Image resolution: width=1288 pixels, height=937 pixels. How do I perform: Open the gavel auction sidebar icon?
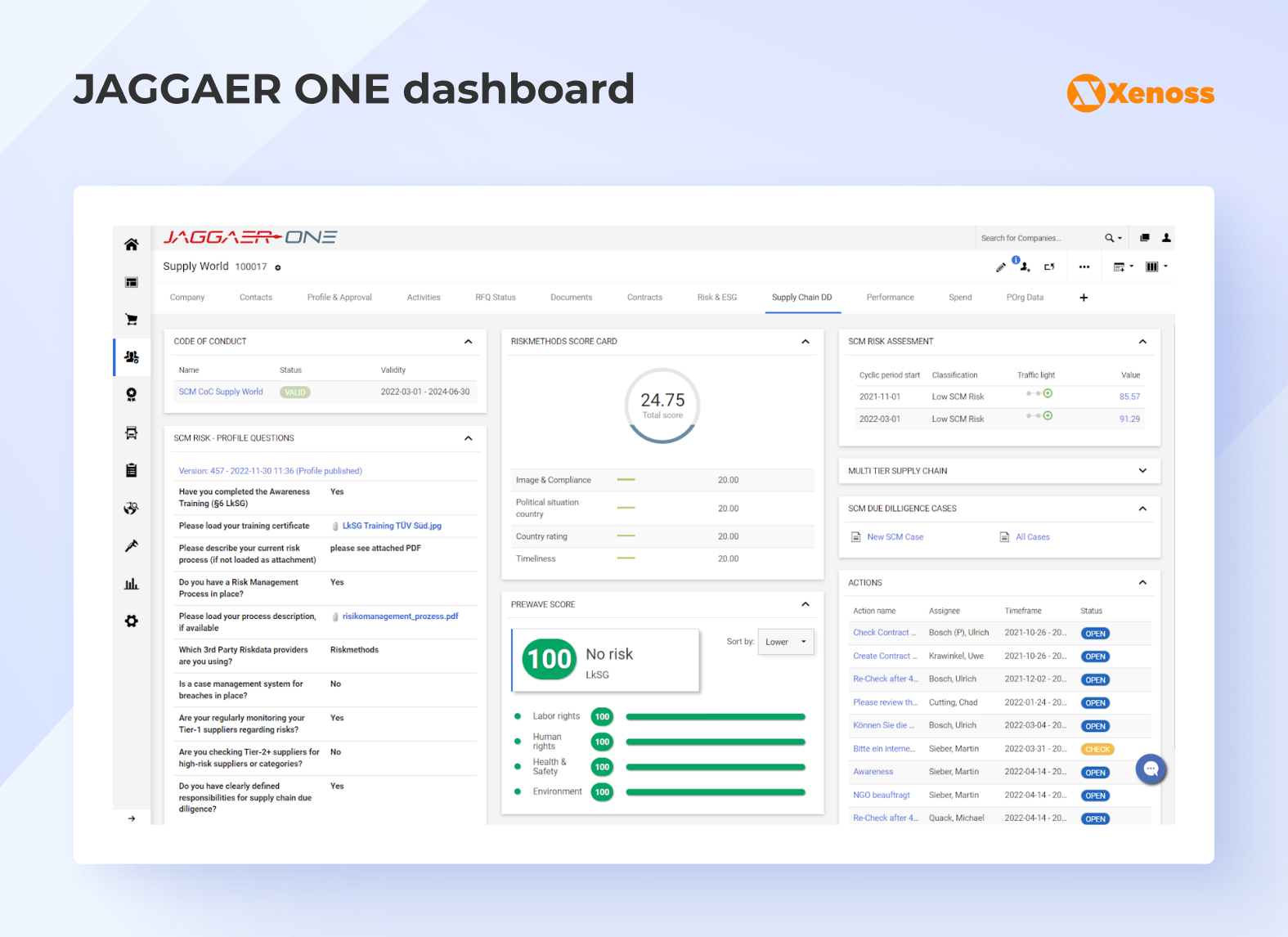point(131,545)
